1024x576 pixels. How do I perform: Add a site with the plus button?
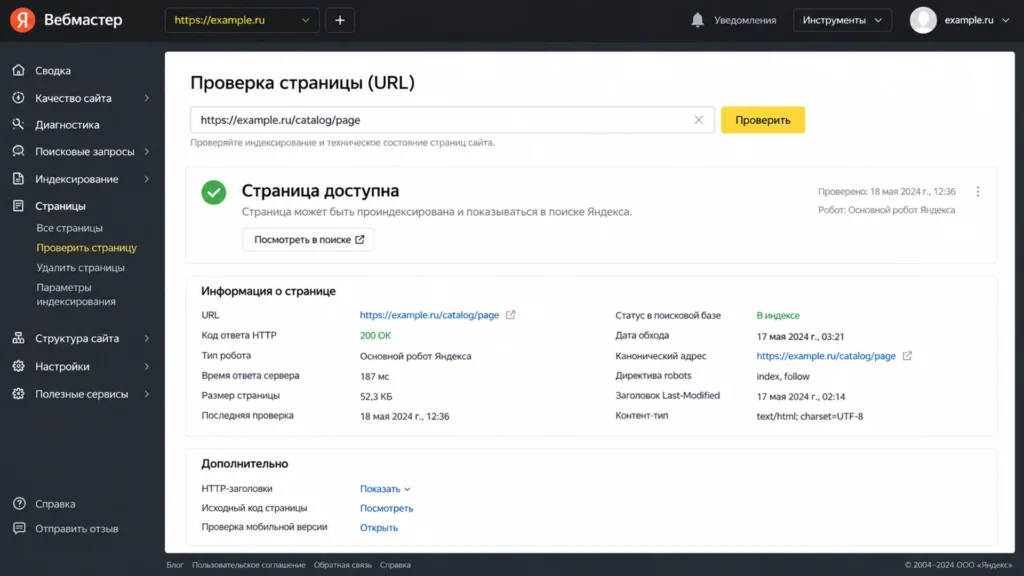tap(340, 20)
